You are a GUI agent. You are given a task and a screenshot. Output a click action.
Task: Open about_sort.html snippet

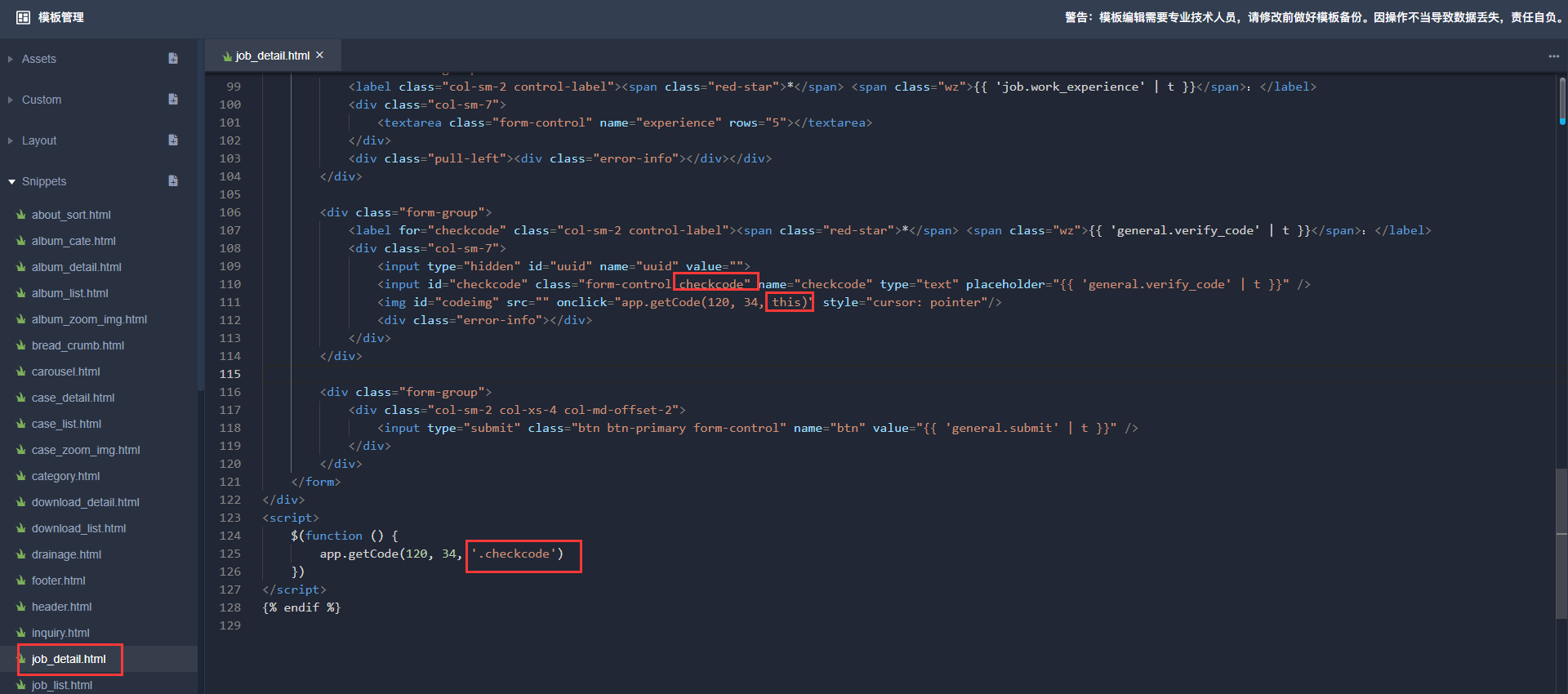click(71, 215)
